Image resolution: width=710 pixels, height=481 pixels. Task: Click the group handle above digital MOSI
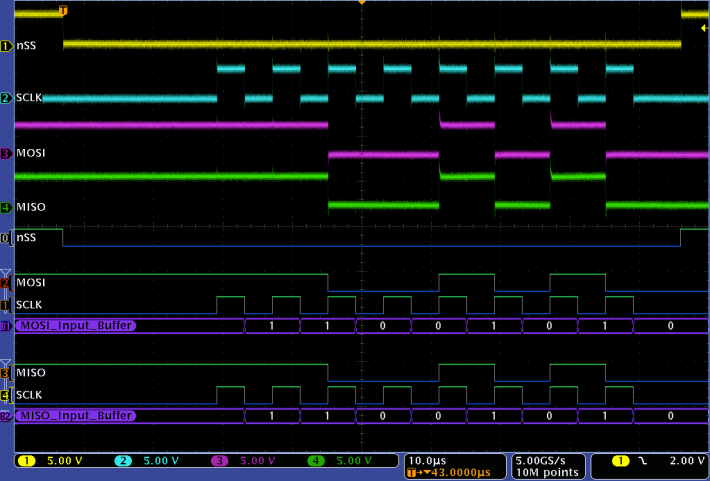point(5,273)
